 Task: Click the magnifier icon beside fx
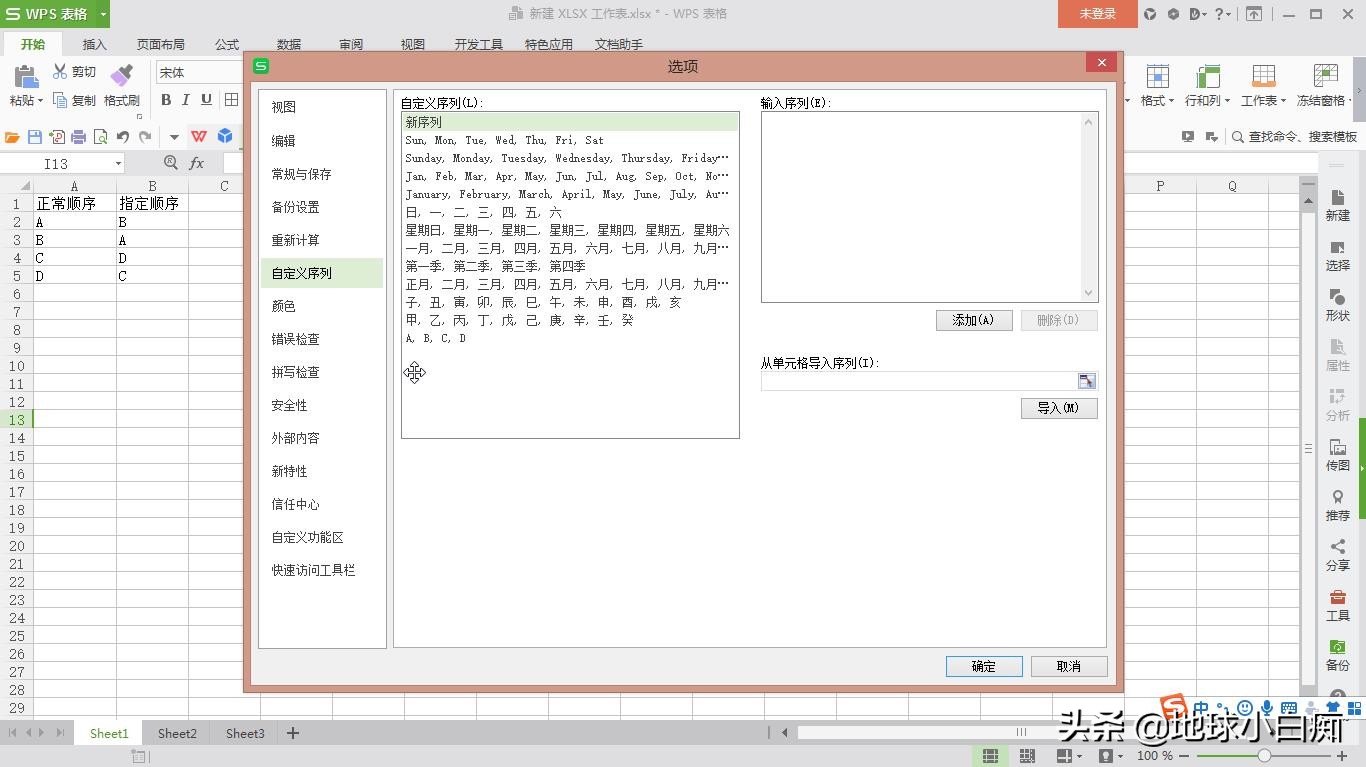click(x=170, y=163)
